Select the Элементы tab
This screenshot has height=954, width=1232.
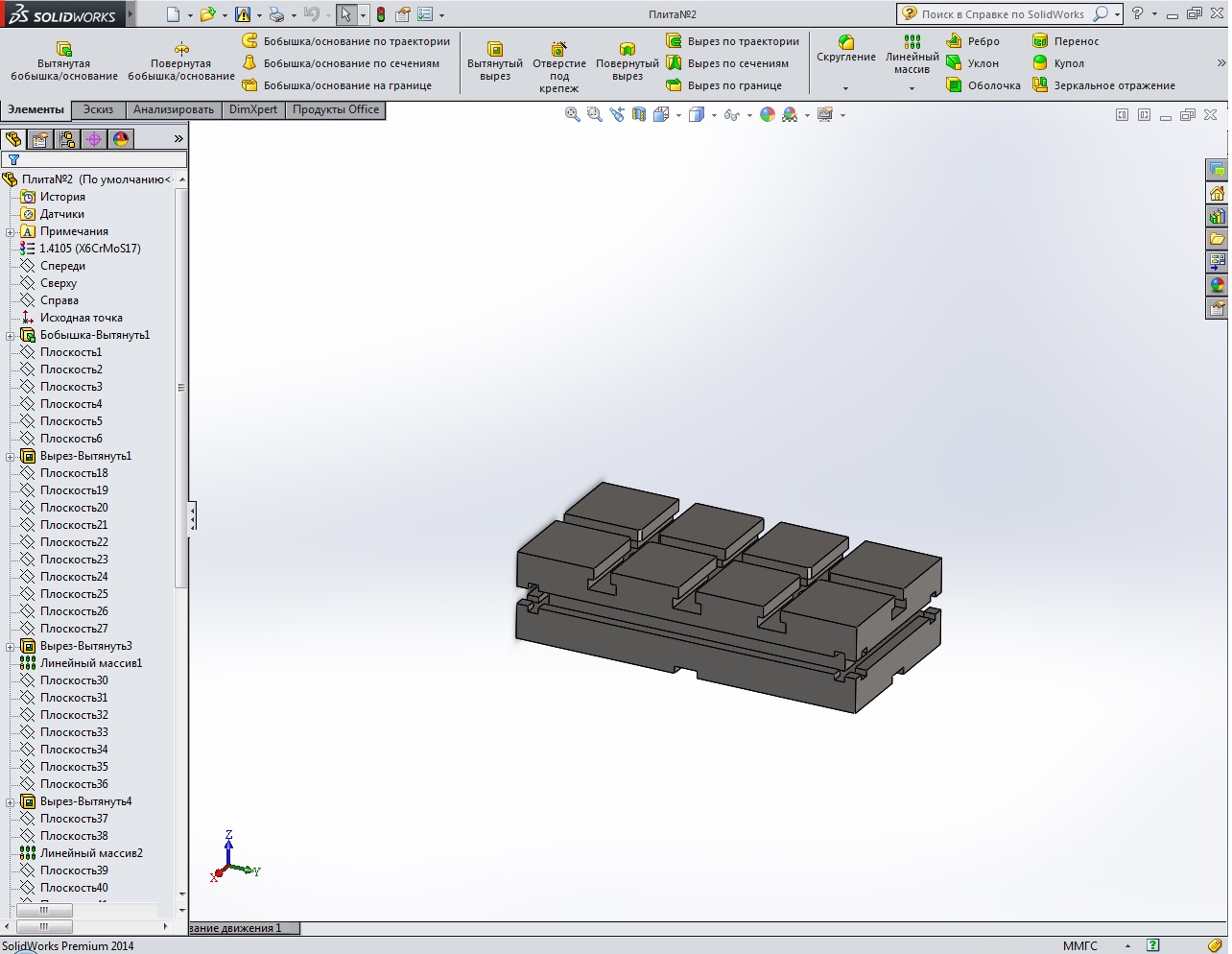[36, 109]
